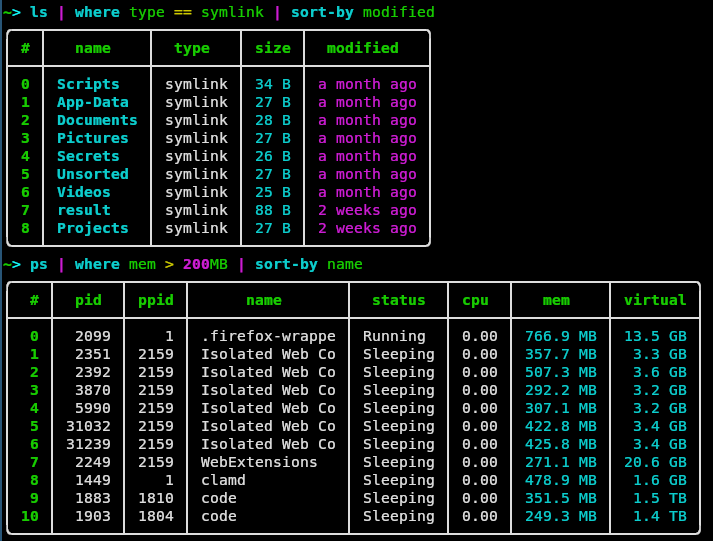Select the Secrets entry in ls table
Viewport: 713px width, 541px height.
point(88,156)
